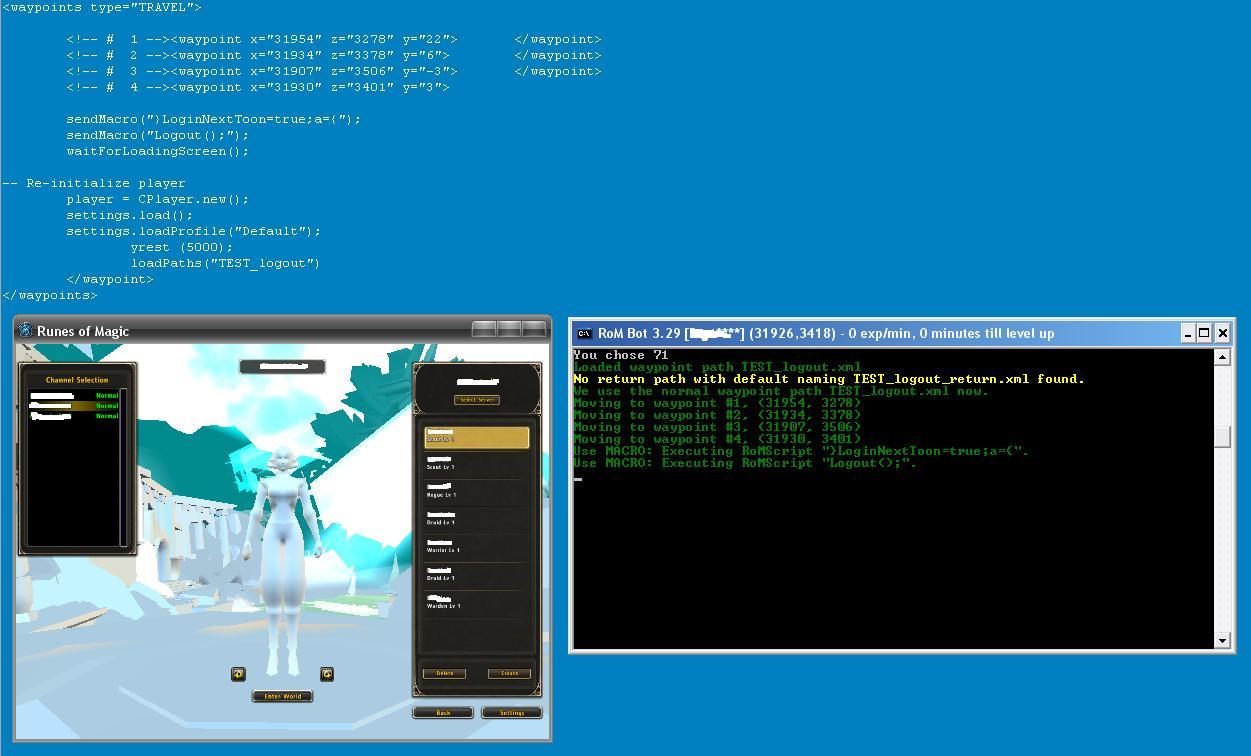This screenshot has width=1251, height=756.
Task: Select the highlighted second channel row
Action: coord(75,406)
